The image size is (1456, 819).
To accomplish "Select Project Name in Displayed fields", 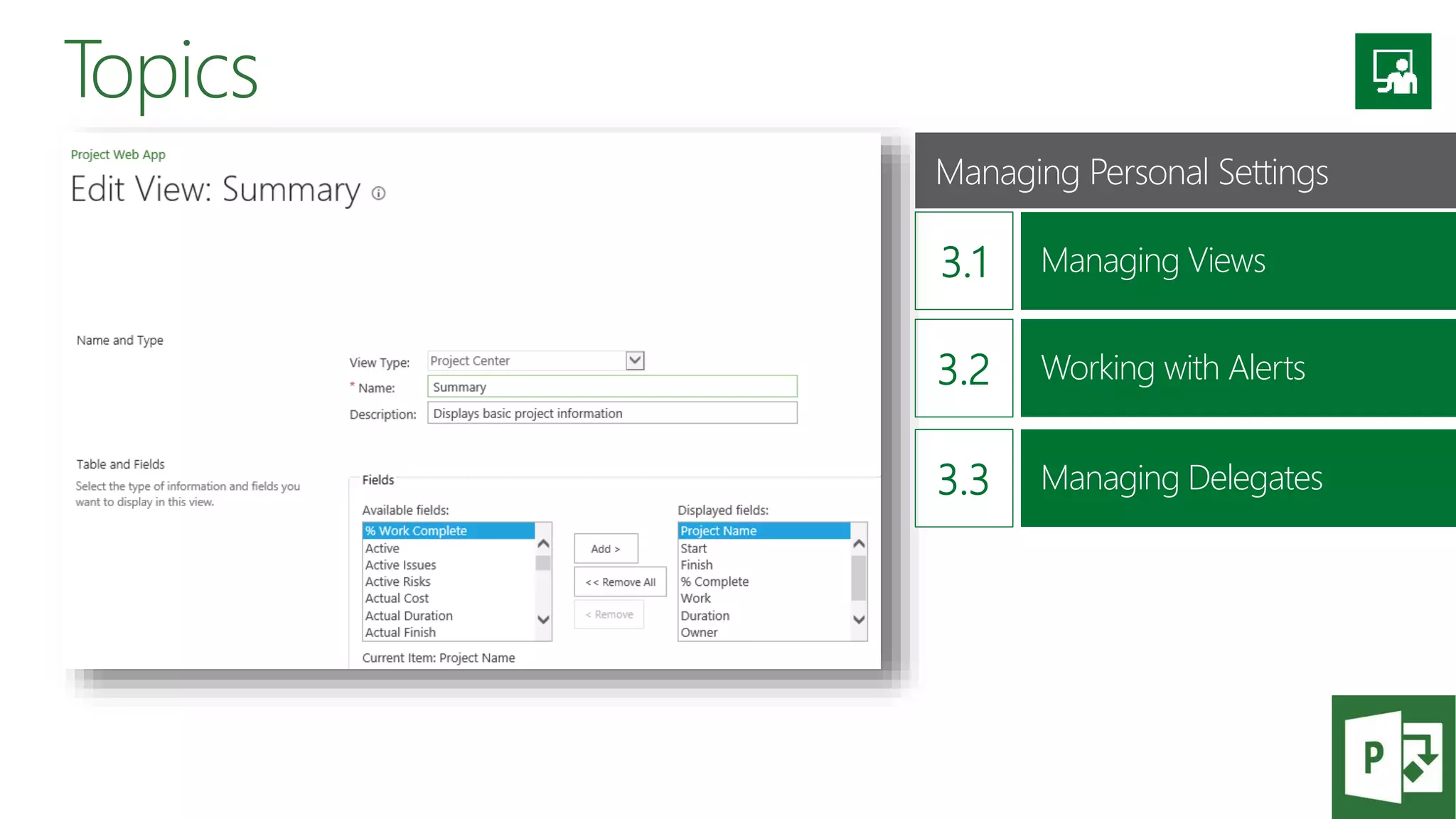I will (764, 530).
